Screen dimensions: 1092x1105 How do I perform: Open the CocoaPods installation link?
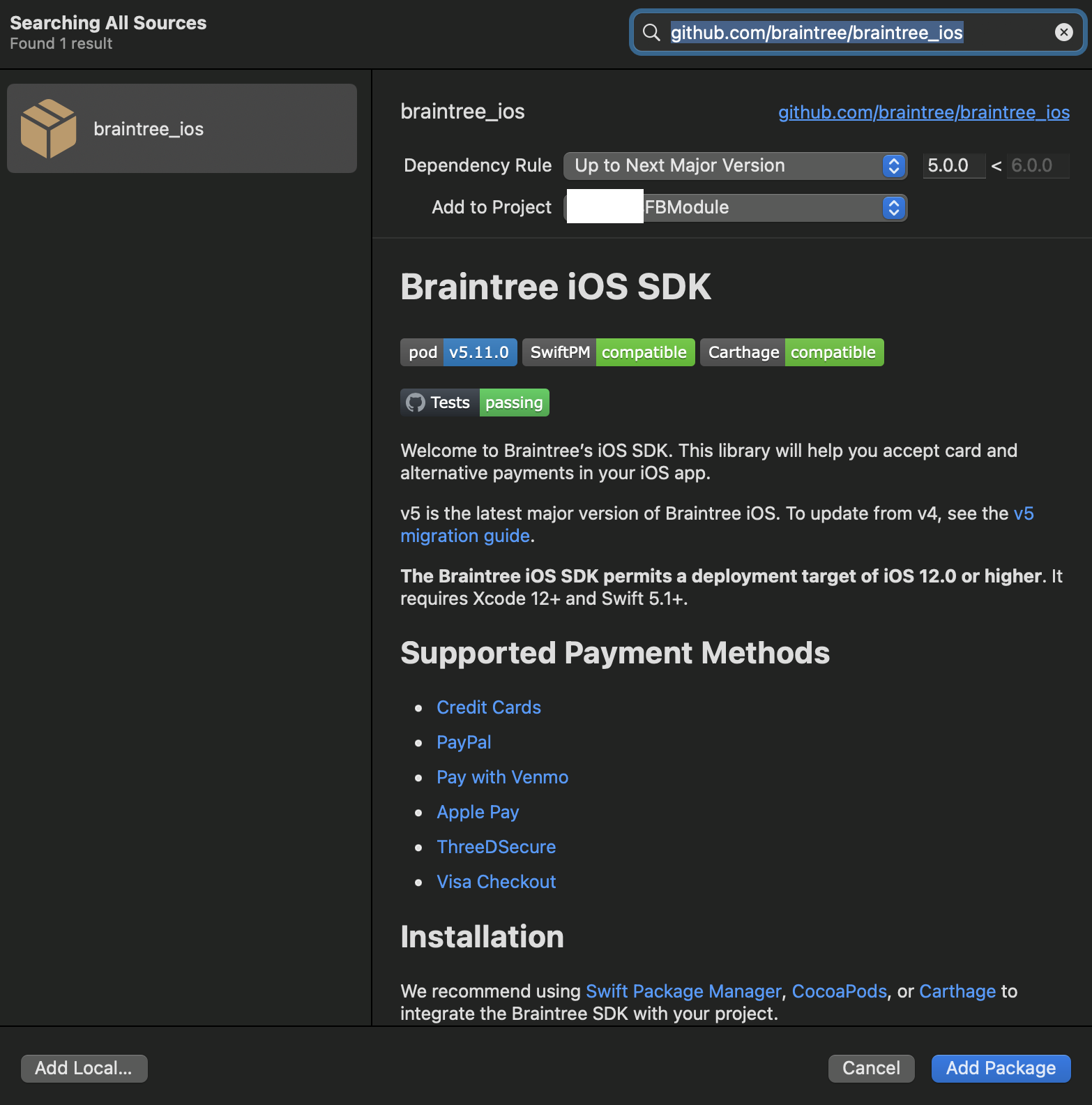click(839, 991)
